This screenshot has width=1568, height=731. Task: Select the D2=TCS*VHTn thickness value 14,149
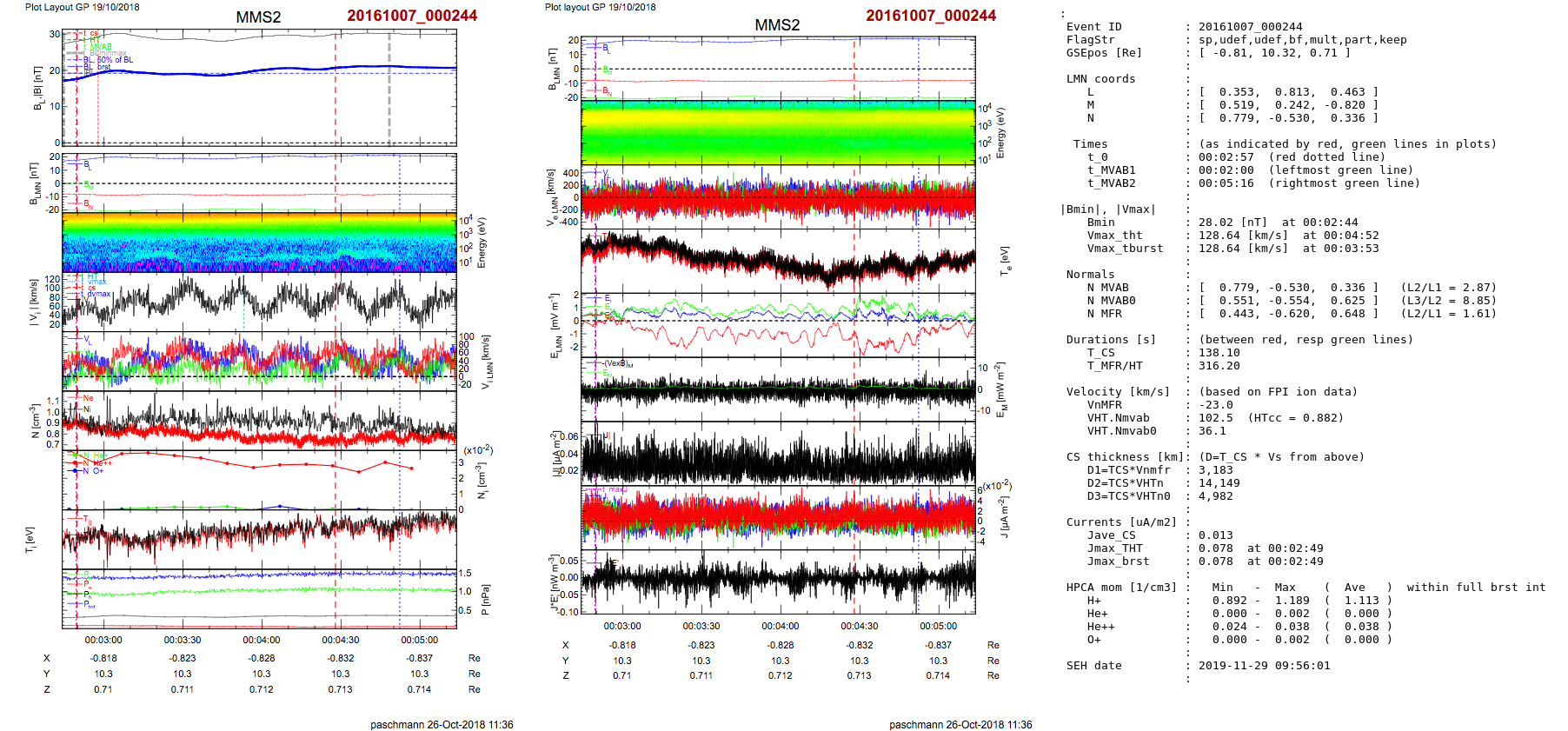pos(1219,483)
